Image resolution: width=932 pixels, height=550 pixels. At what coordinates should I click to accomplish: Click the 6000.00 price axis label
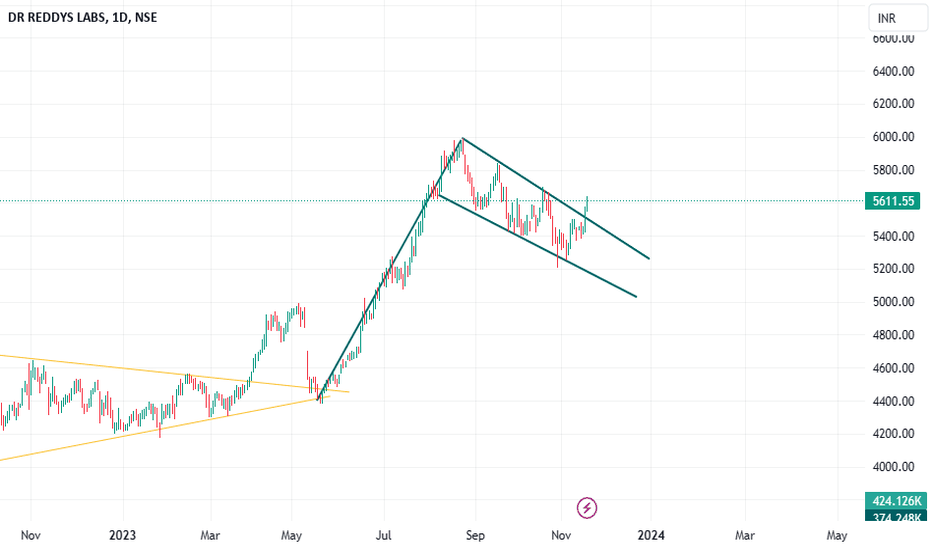click(893, 137)
